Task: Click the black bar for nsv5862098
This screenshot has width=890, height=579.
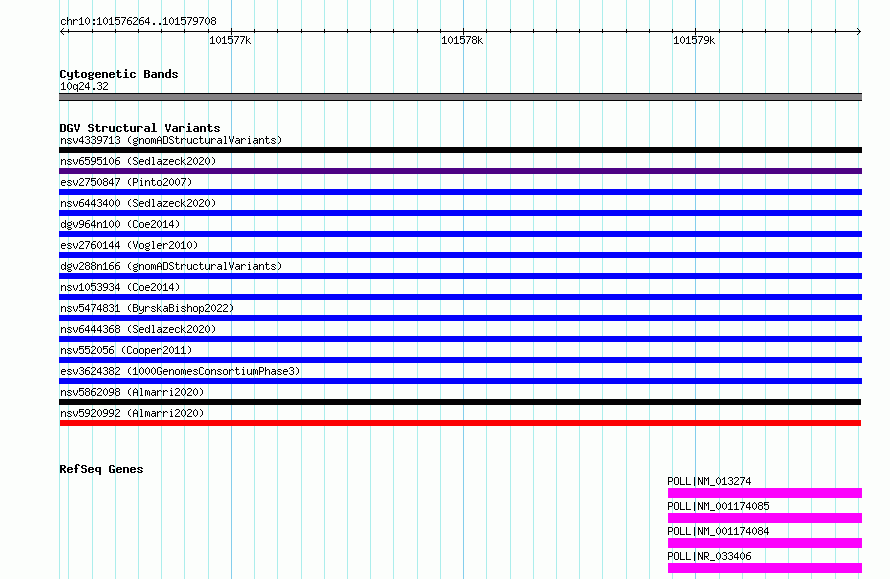Action: pyautogui.click(x=460, y=402)
